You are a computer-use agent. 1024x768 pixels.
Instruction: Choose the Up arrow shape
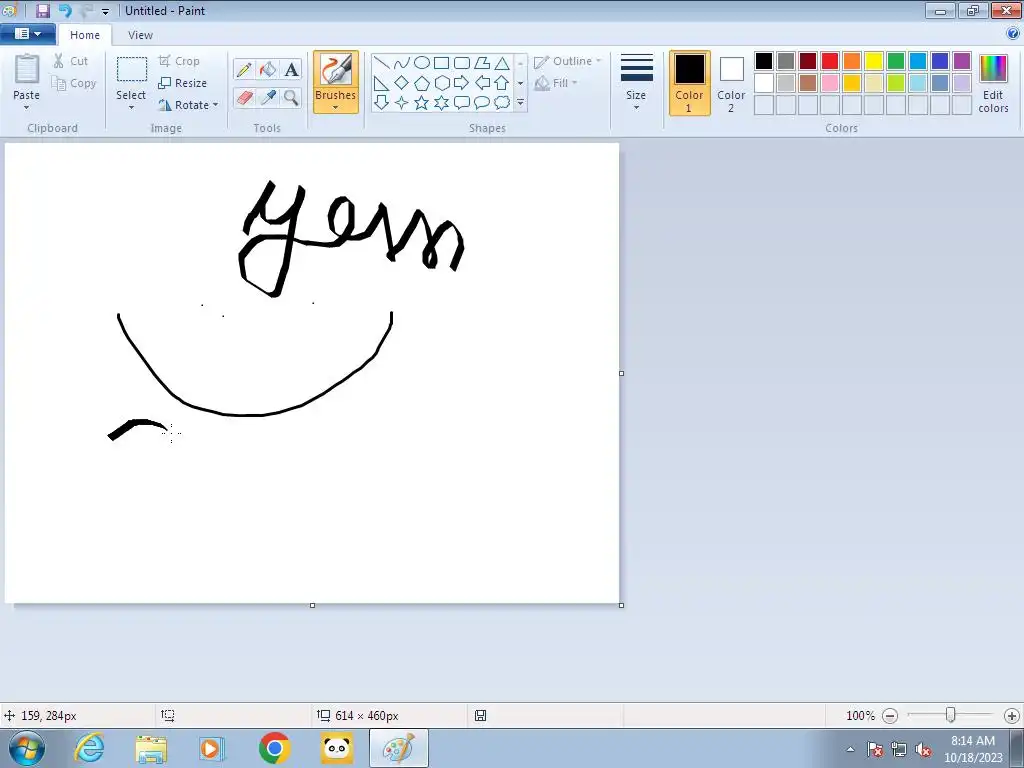coord(502,83)
